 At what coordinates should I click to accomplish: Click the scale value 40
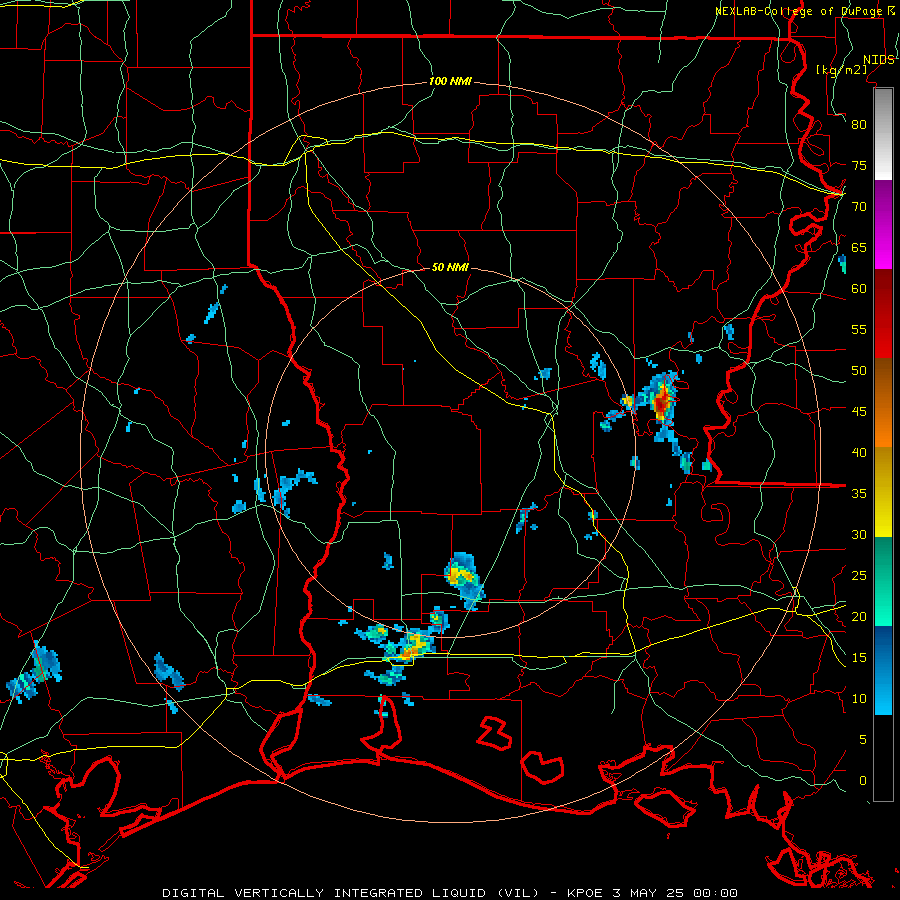[x=859, y=453]
